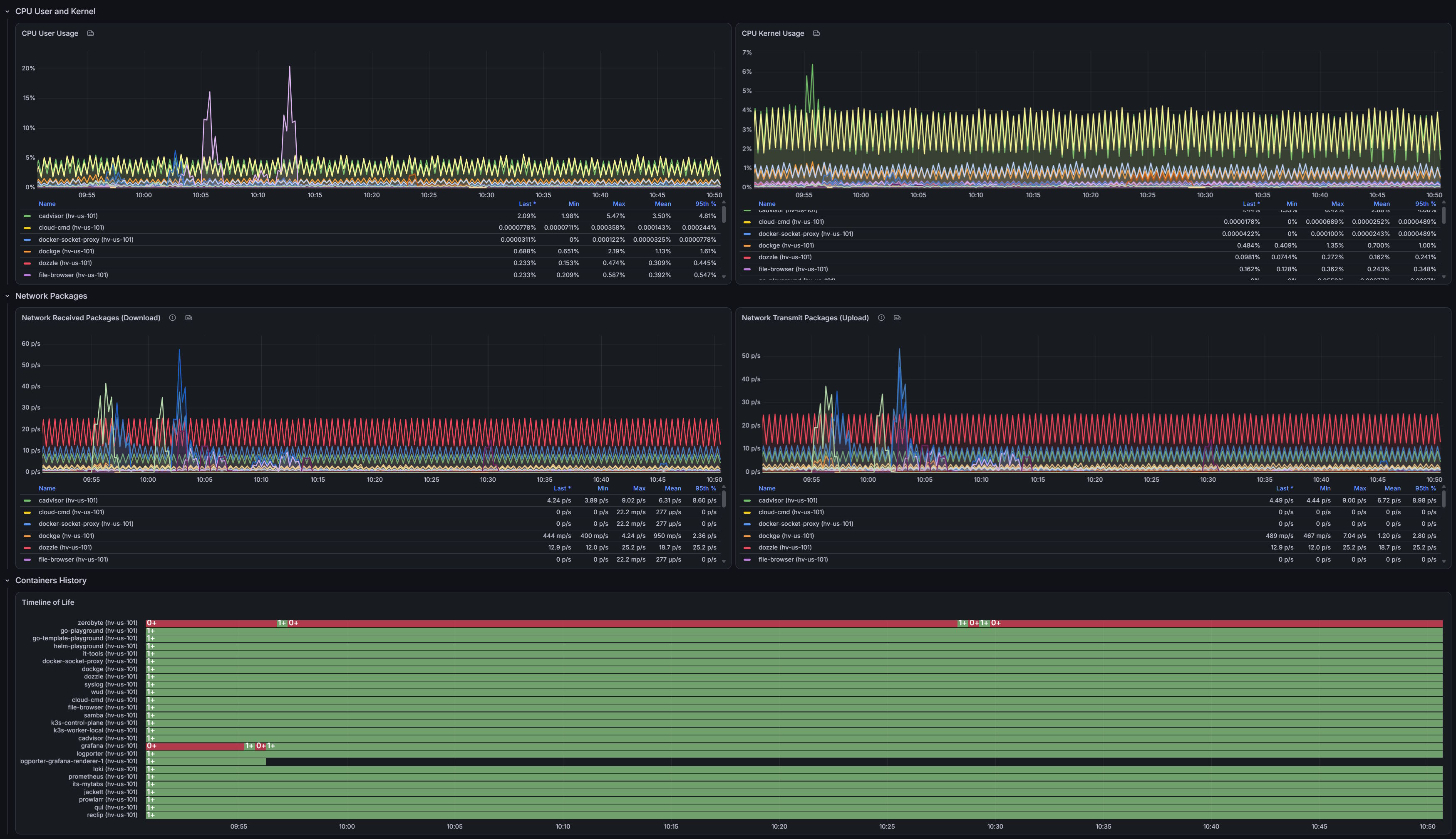Screen dimensions: 1456x839
Task: Collapse the CPU User and Kernel row
Action: click(55, 12)
